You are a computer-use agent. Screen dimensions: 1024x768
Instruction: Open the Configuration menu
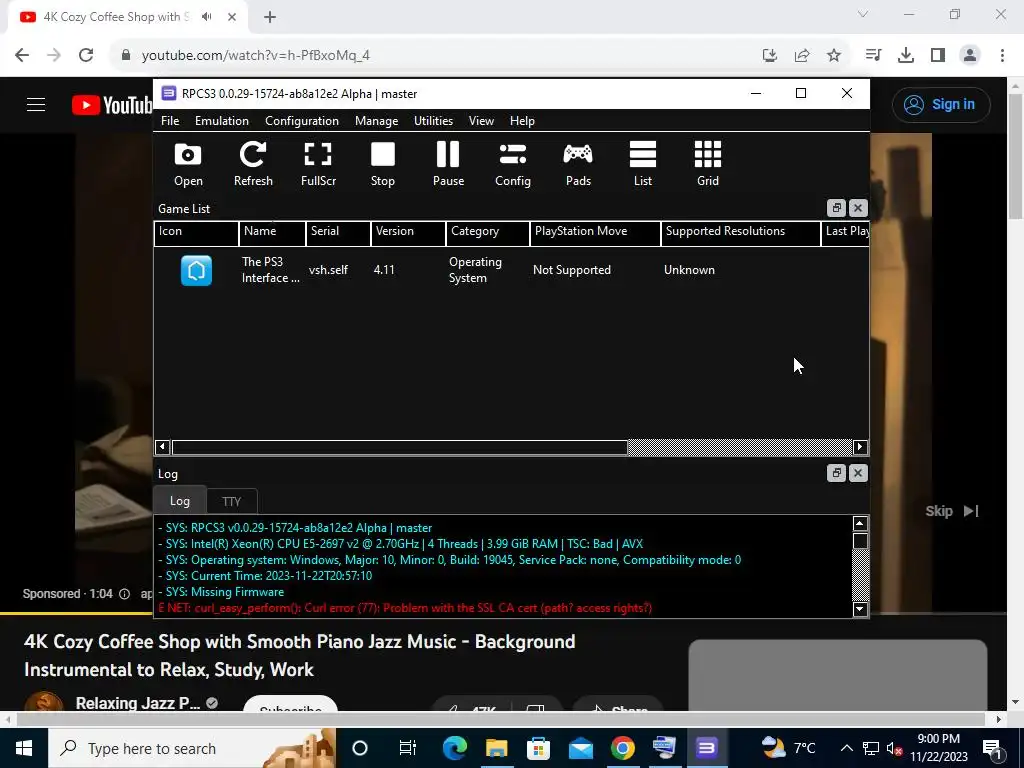coord(302,121)
